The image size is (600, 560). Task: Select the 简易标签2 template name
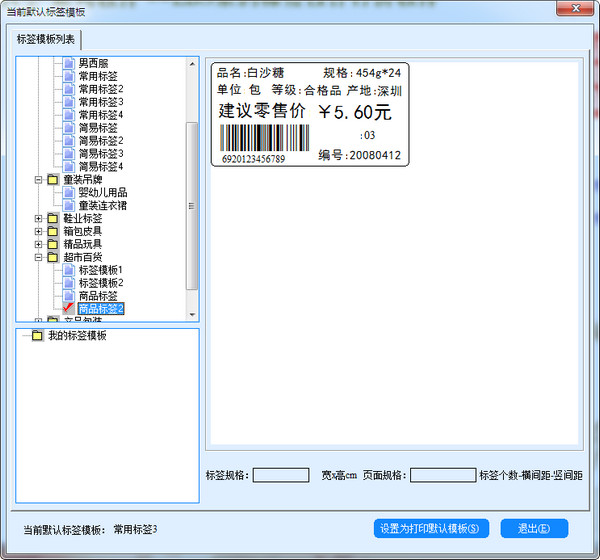coord(101,140)
